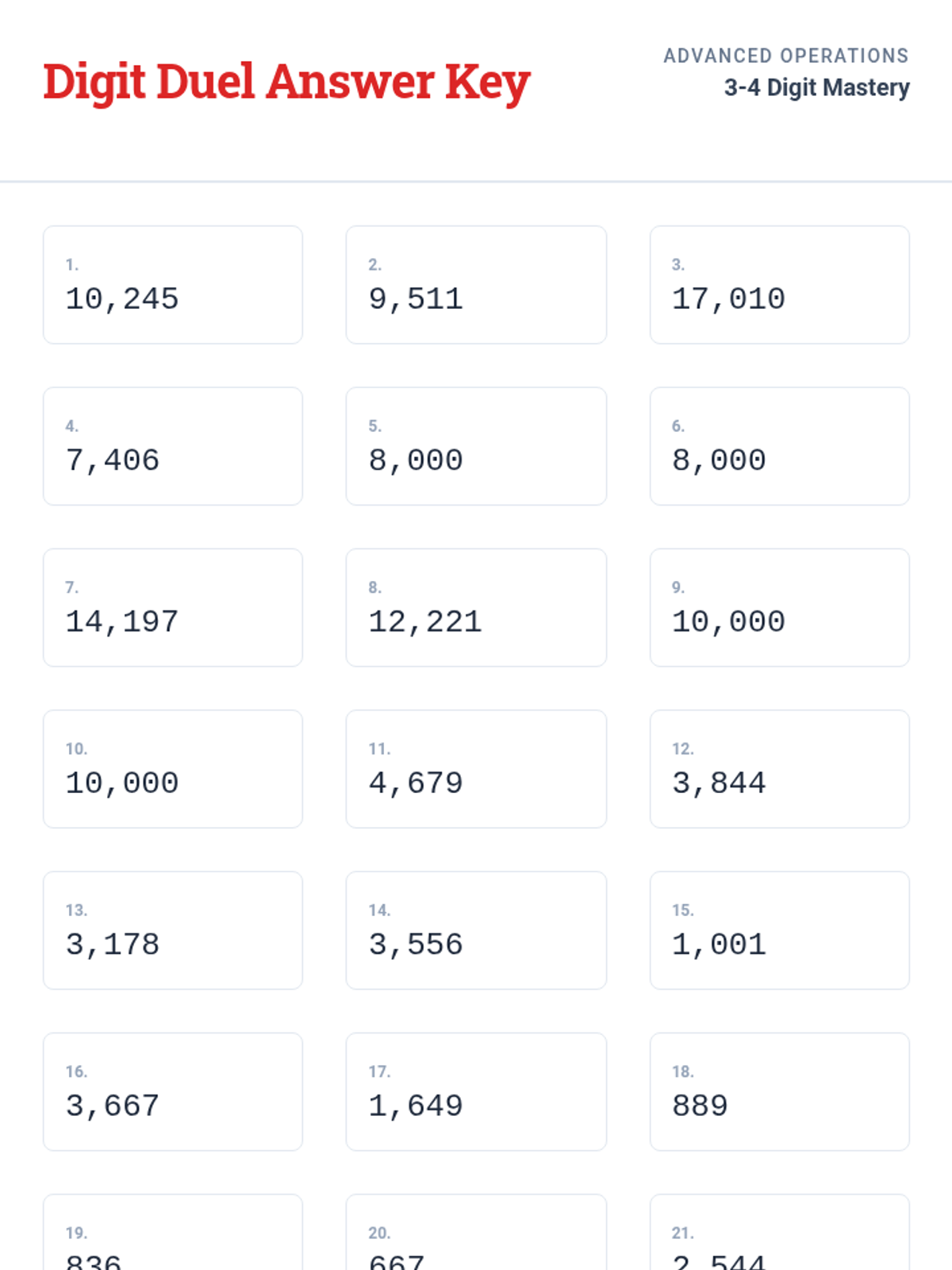Select answer card 2 showing 9,511
The height and width of the screenshot is (1270, 952).
[x=476, y=285]
